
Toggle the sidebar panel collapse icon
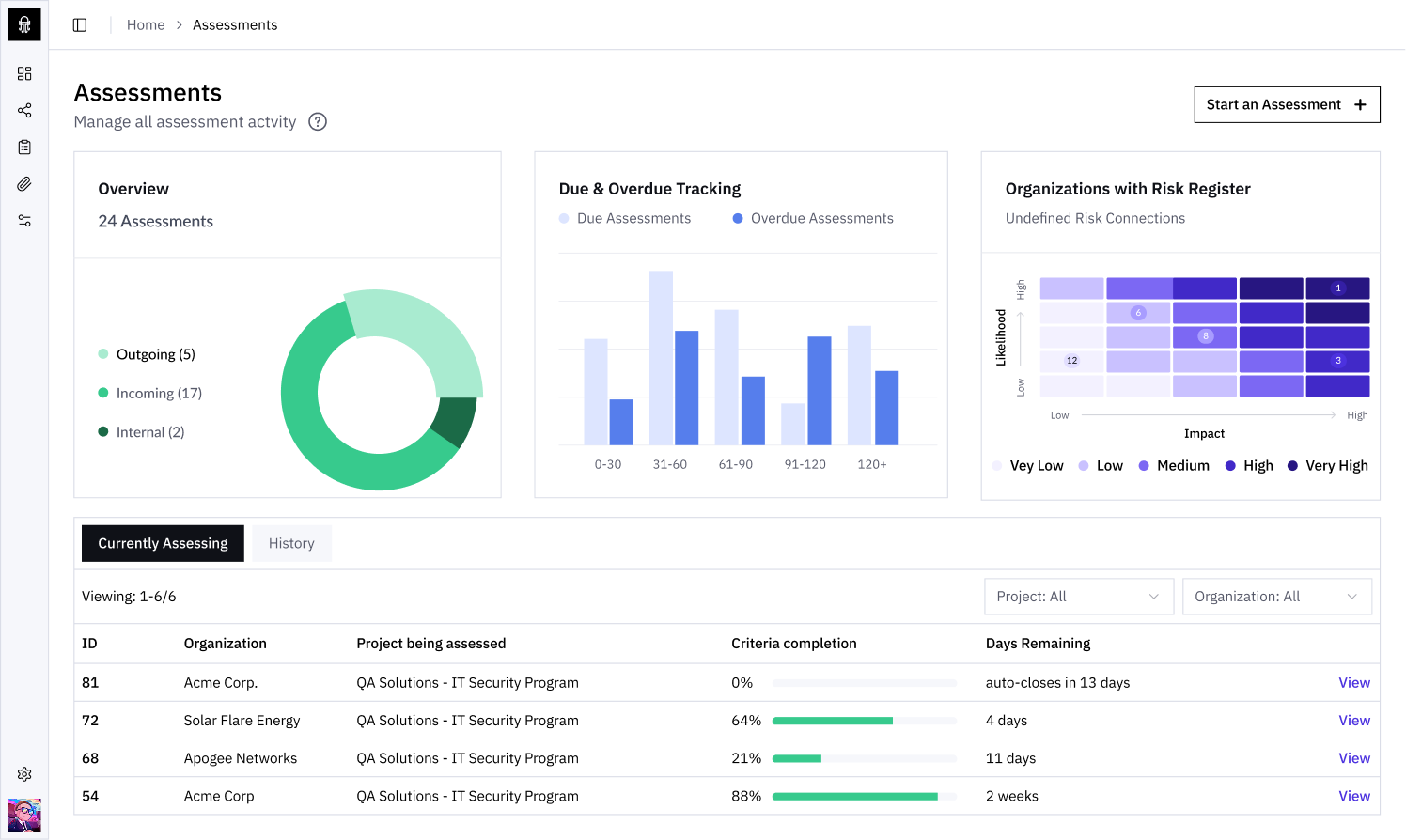tap(80, 25)
